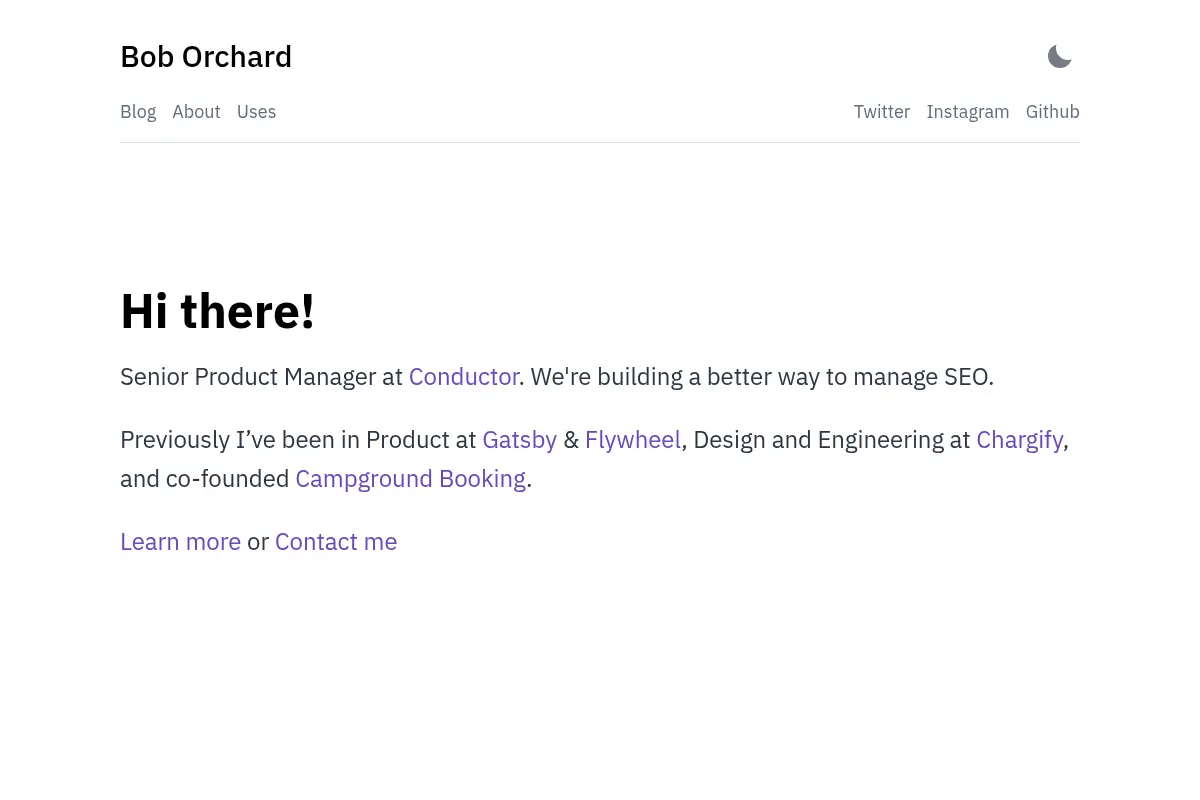The height and width of the screenshot is (800, 1200).
Task: Click the Learn more link
Action: [x=180, y=542]
